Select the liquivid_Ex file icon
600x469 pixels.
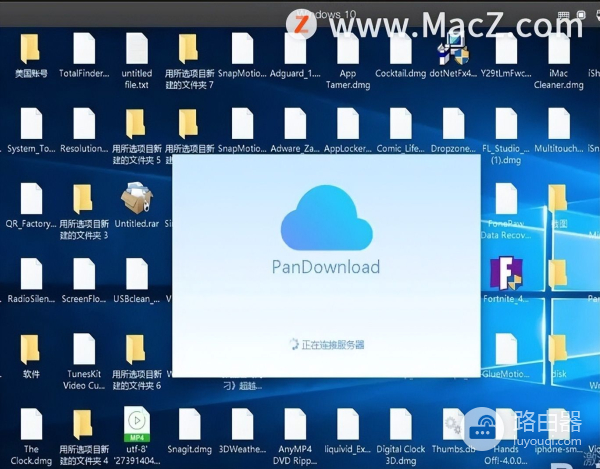(x=348, y=423)
